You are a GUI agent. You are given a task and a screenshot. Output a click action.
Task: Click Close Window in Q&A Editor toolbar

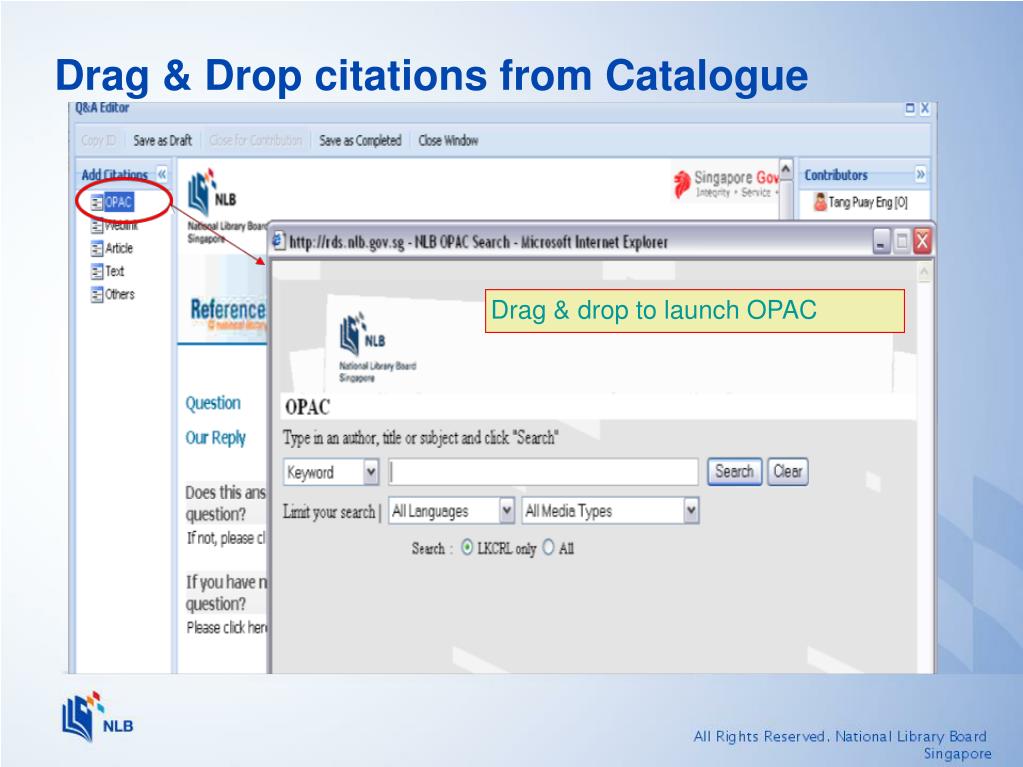coord(448,140)
